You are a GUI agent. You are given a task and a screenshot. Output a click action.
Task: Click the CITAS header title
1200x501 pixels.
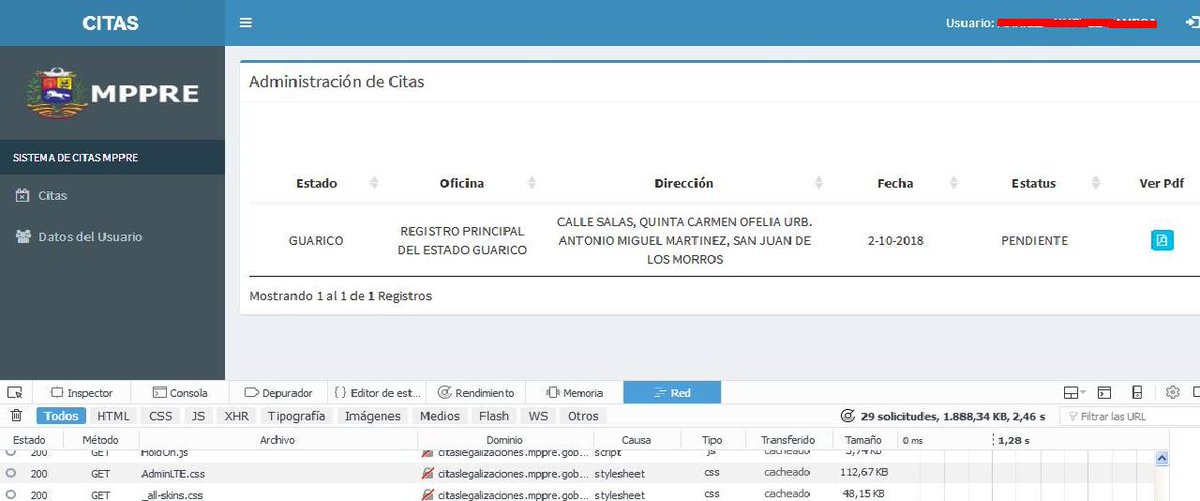111,23
